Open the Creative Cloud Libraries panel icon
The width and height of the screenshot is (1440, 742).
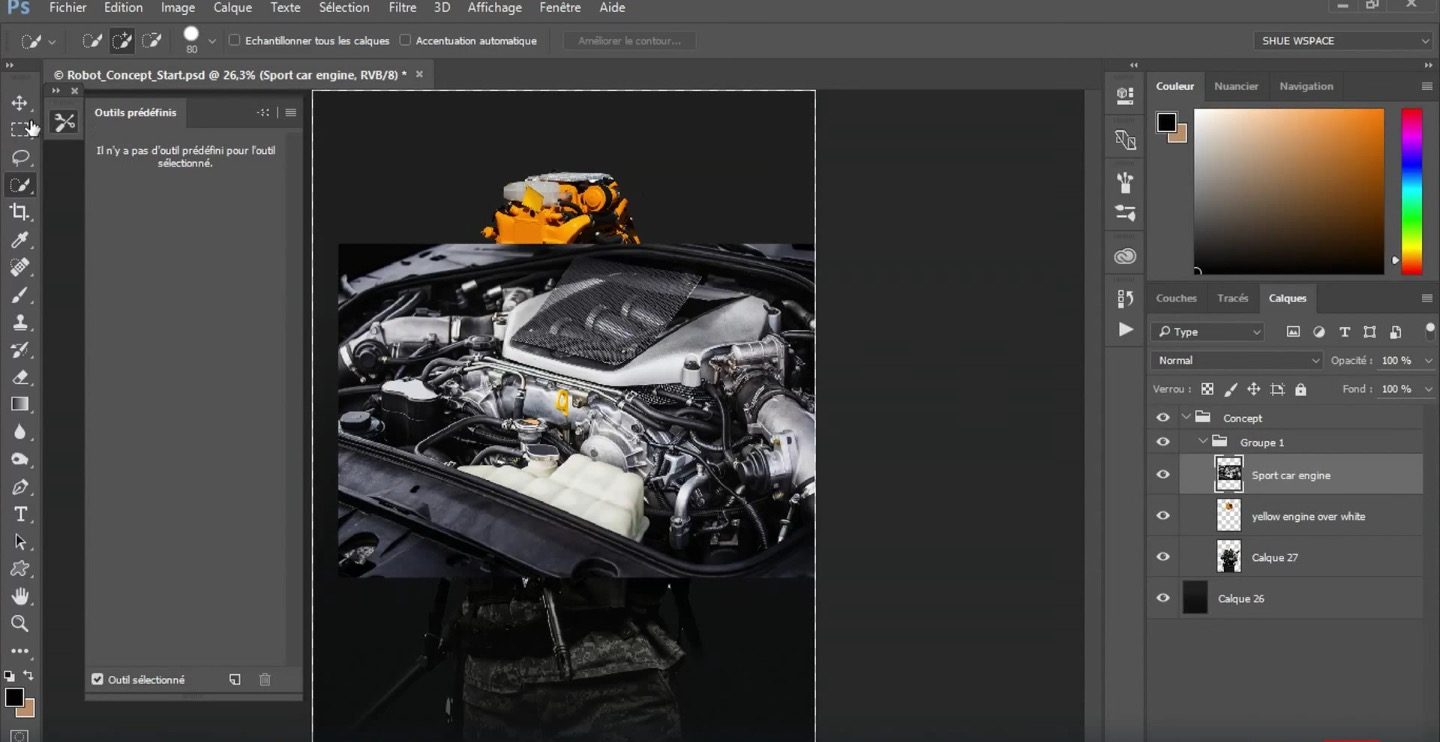coord(1125,256)
